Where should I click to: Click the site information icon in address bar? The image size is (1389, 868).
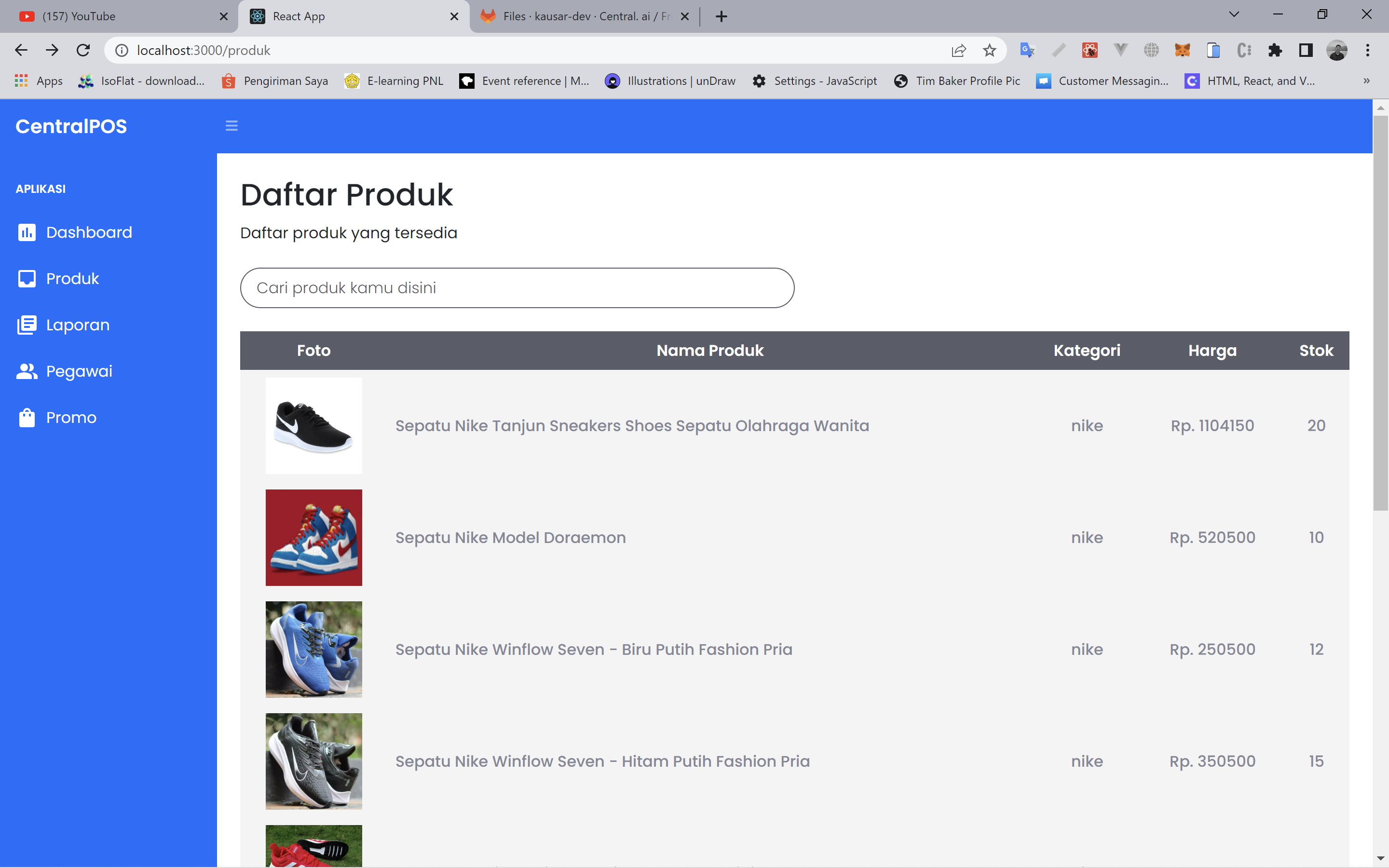[x=122, y=51]
